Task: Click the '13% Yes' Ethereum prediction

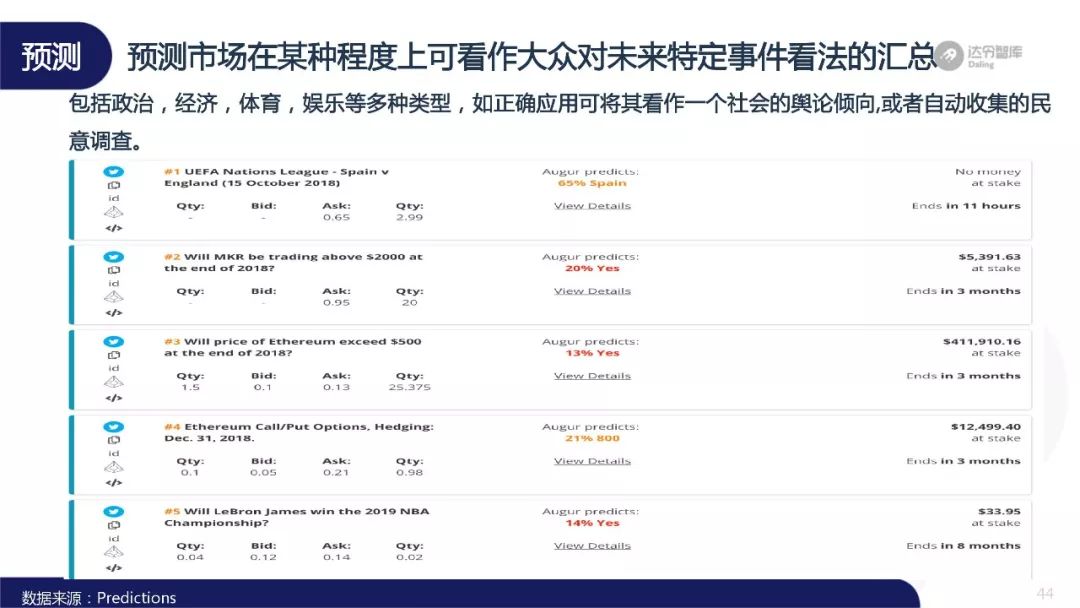Action: [592, 353]
